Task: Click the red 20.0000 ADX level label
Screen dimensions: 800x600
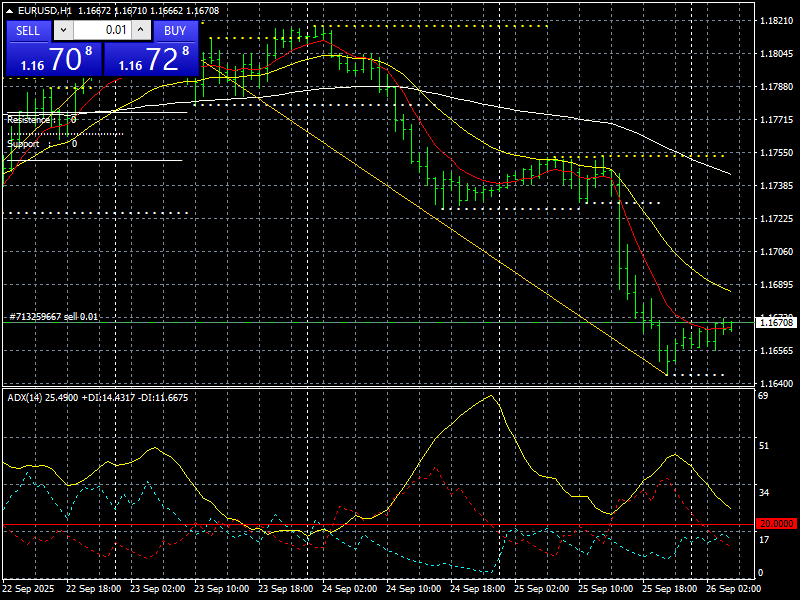Action: (777, 524)
